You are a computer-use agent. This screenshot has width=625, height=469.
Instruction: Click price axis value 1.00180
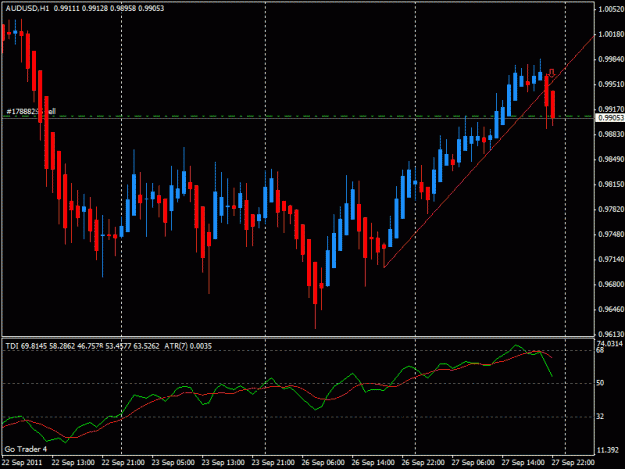(611, 34)
